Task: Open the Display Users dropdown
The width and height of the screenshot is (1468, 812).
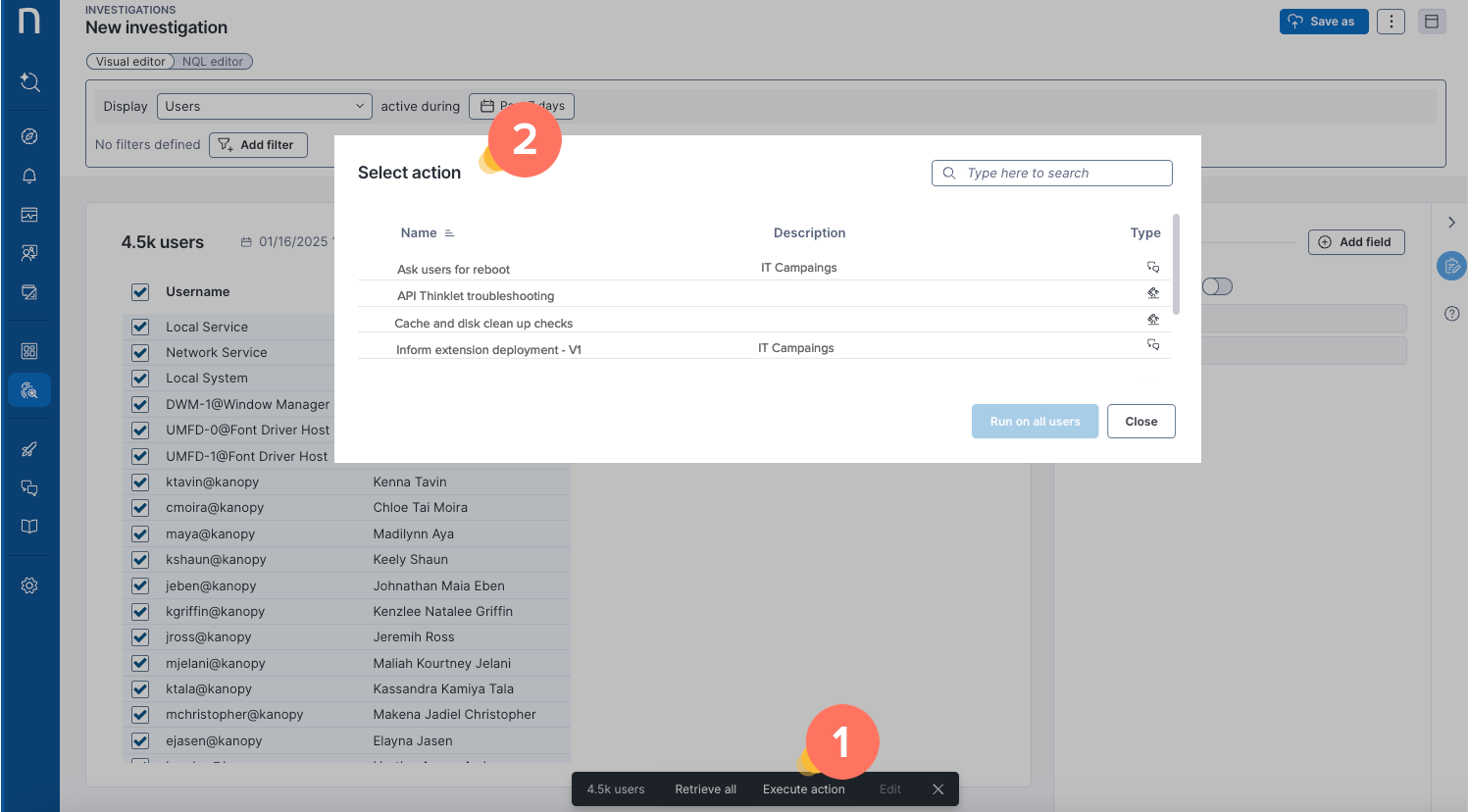Action: click(x=264, y=106)
